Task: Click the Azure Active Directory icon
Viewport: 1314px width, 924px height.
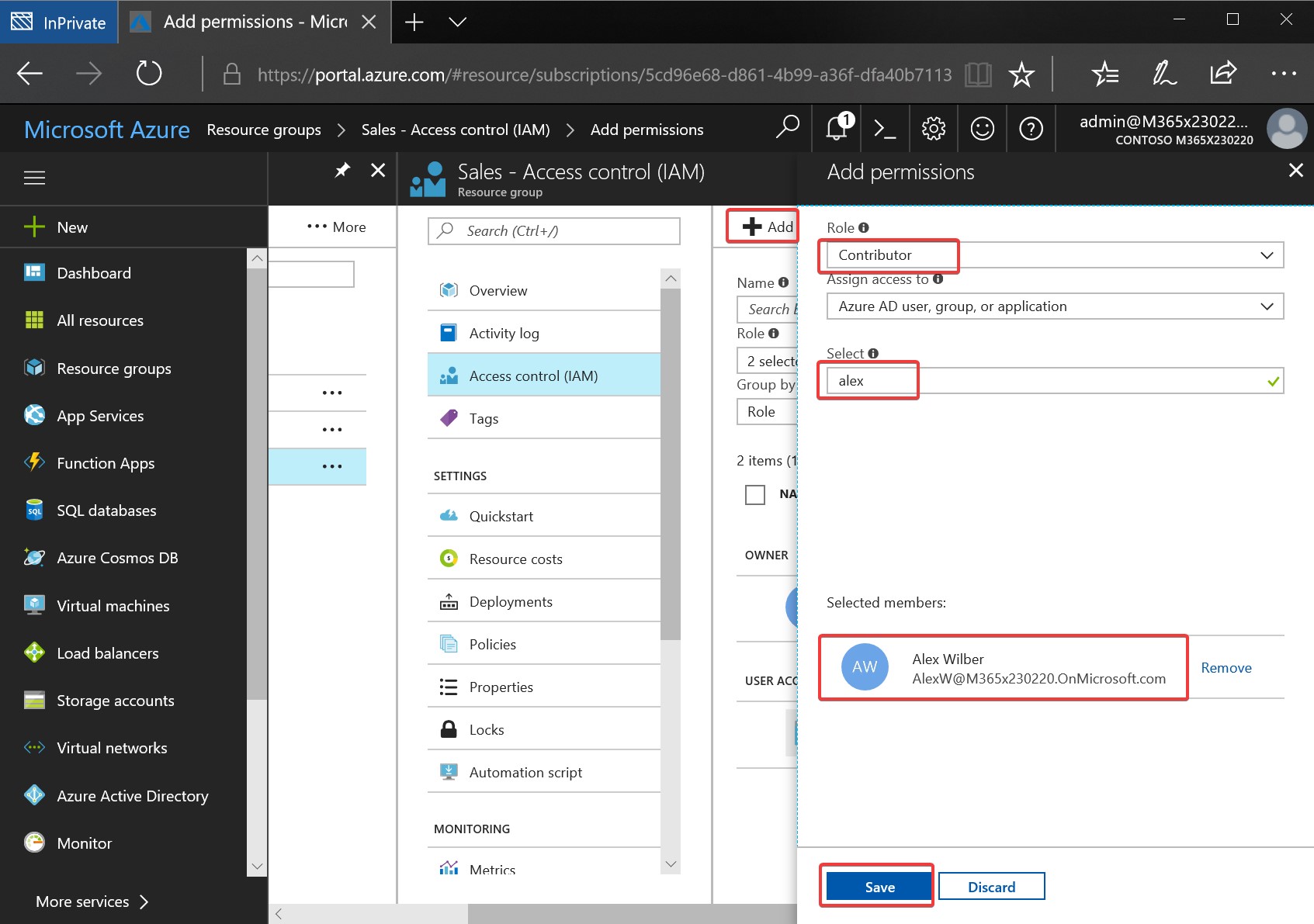Action: (x=34, y=795)
